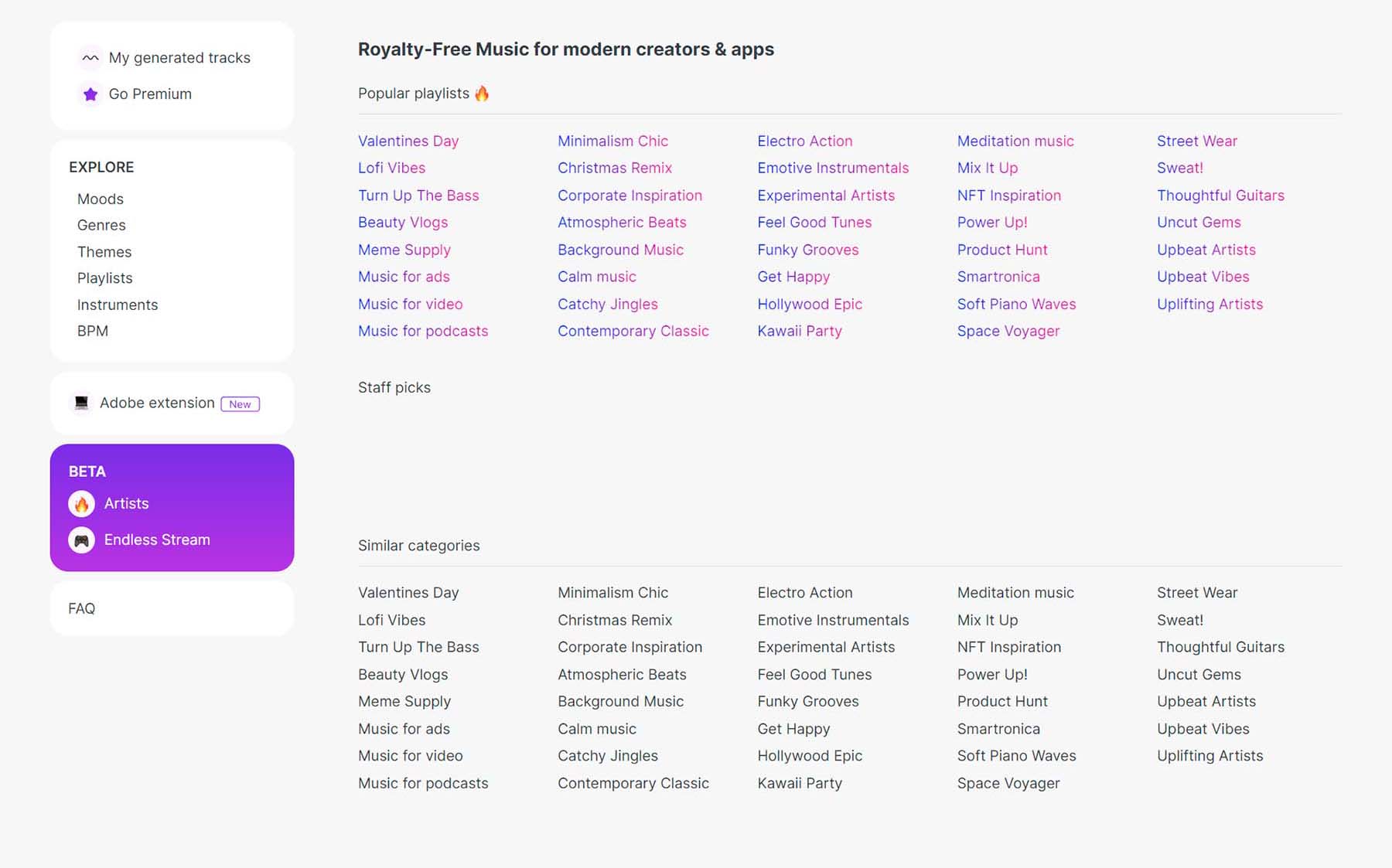The width and height of the screenshot is (1392, 868).
Task: Click the Christmas Remix playlist link
Action: point(615,168)
